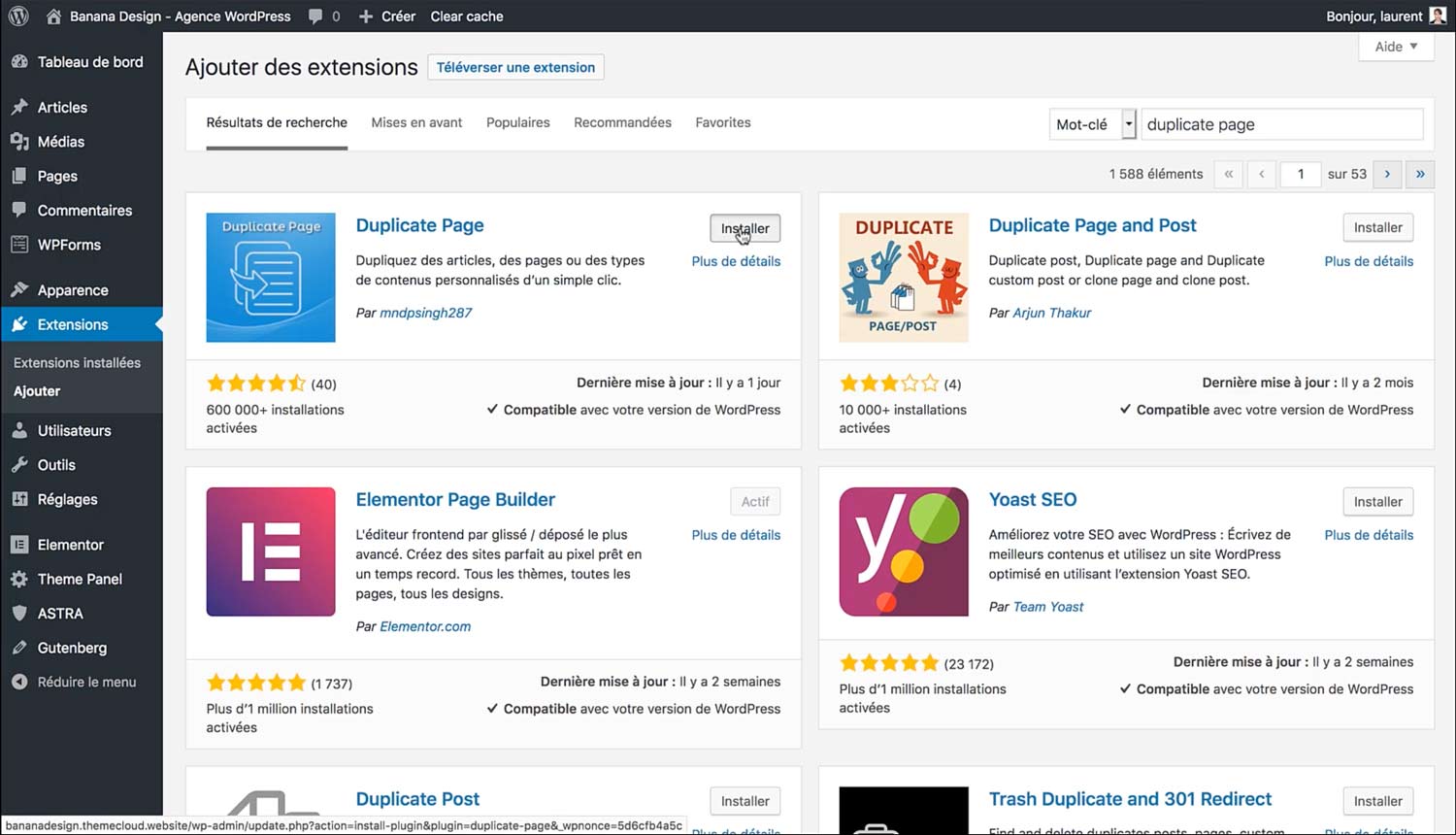
Task: Click the Créer plus icon in the admin bar
Action: (366, 17)
